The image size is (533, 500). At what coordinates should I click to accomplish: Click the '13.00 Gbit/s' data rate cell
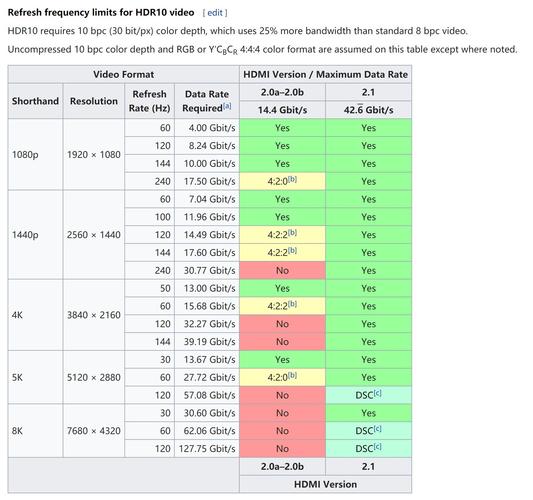coord(207,288)
